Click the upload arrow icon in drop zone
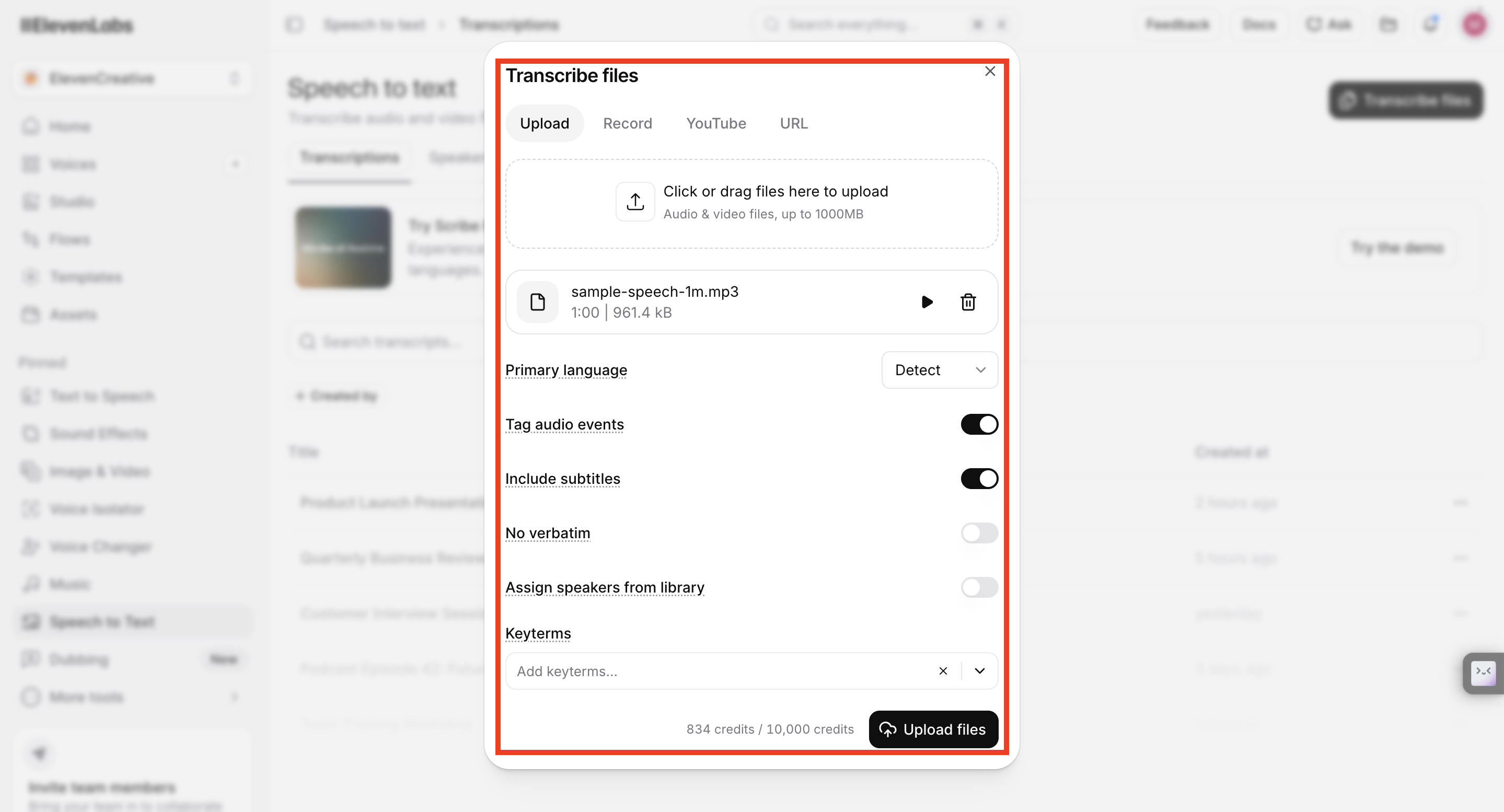The width and height of the screenshot is (1504, 812). click(634, 201)
